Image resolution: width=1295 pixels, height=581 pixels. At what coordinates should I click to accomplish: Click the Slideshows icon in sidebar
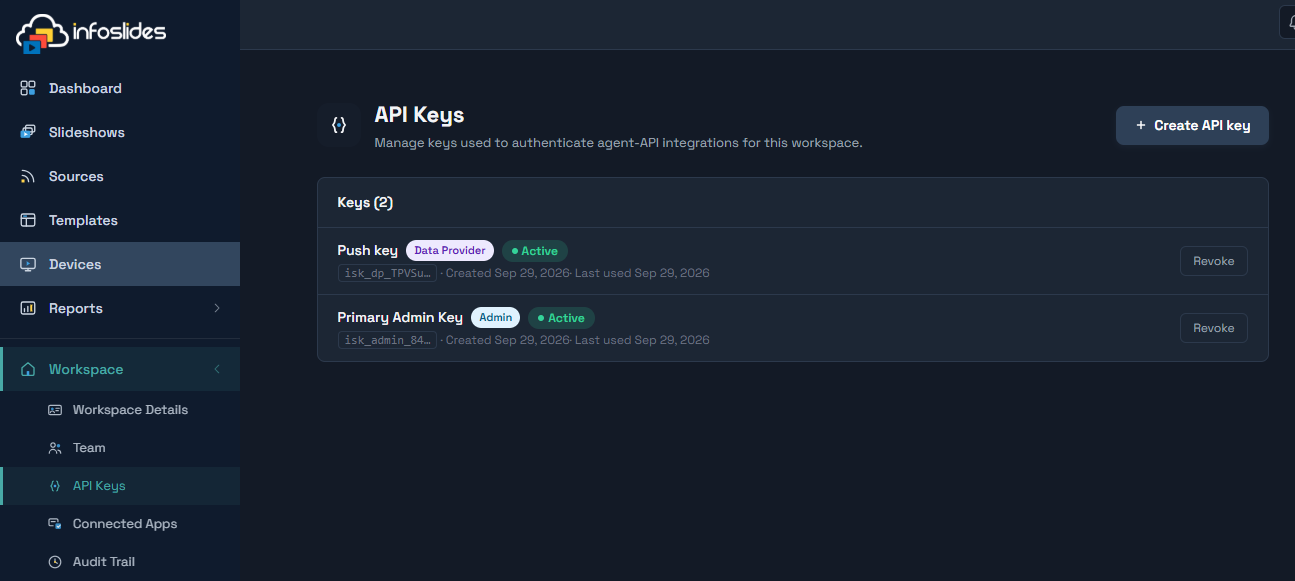28,132
